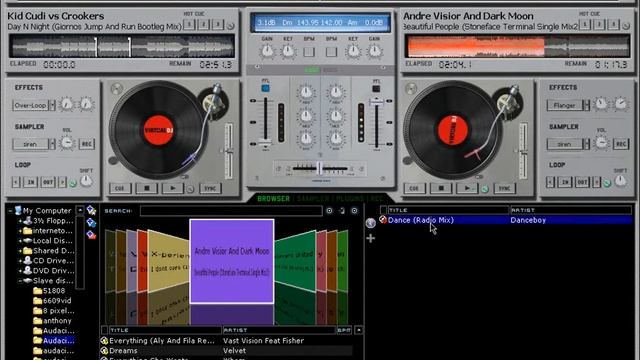Image resolution: width=640 pixels, height=360 pixels.
Task: Open the left deck Over-Loop effect dropdown
Action: [52, 105]
